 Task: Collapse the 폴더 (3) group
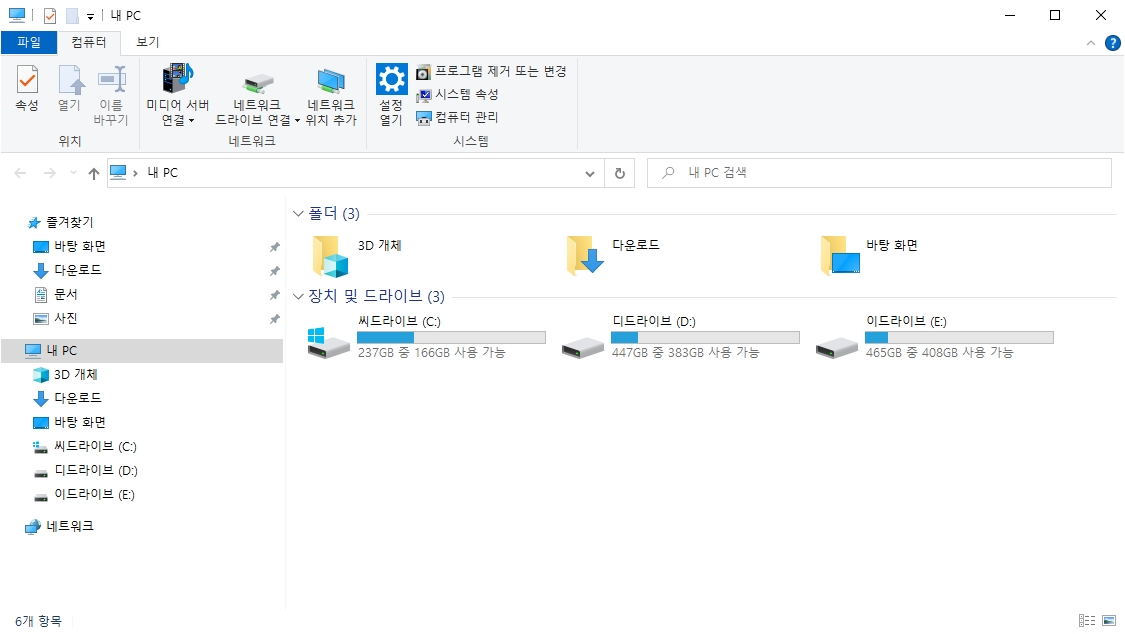pos(298,214)
